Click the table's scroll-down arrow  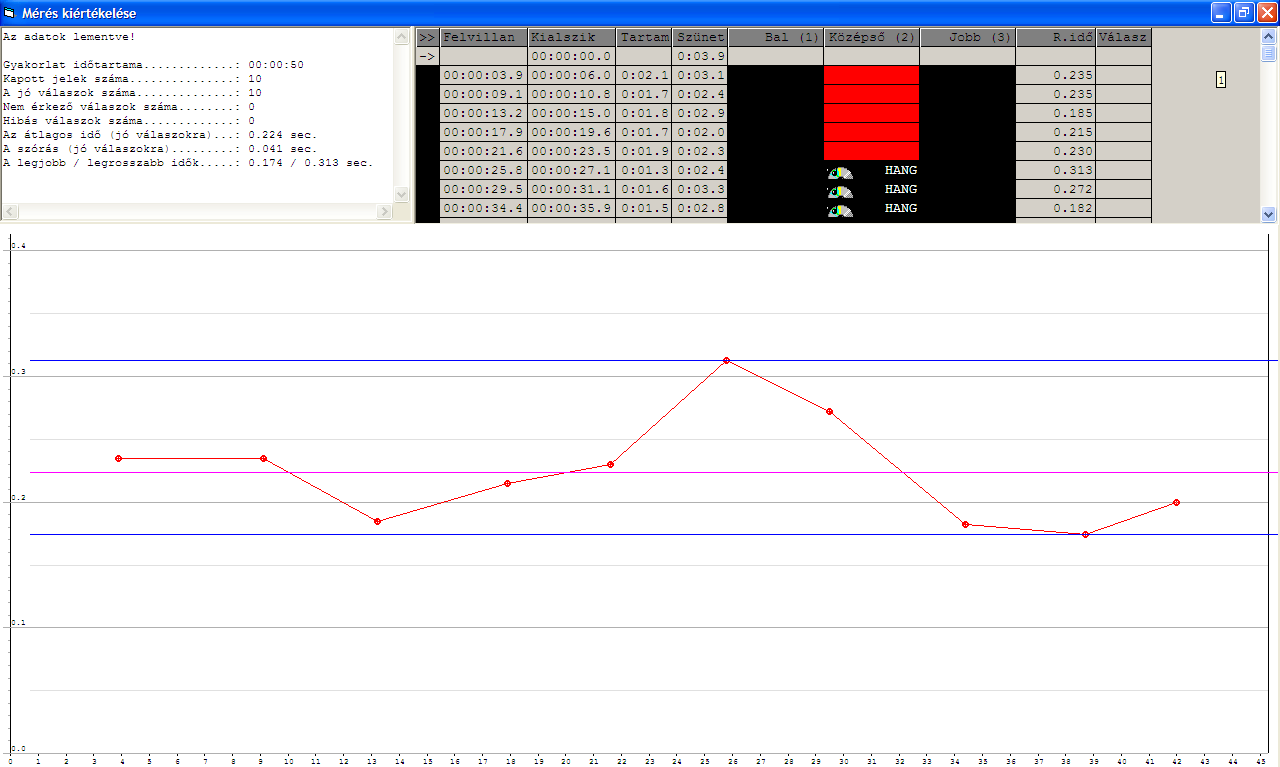click(x=1269, y=214)
